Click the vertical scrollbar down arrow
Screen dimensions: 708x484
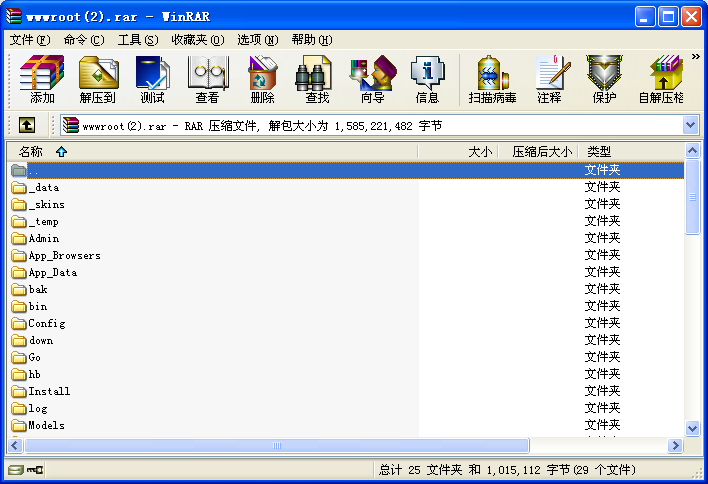click(692, 428)
